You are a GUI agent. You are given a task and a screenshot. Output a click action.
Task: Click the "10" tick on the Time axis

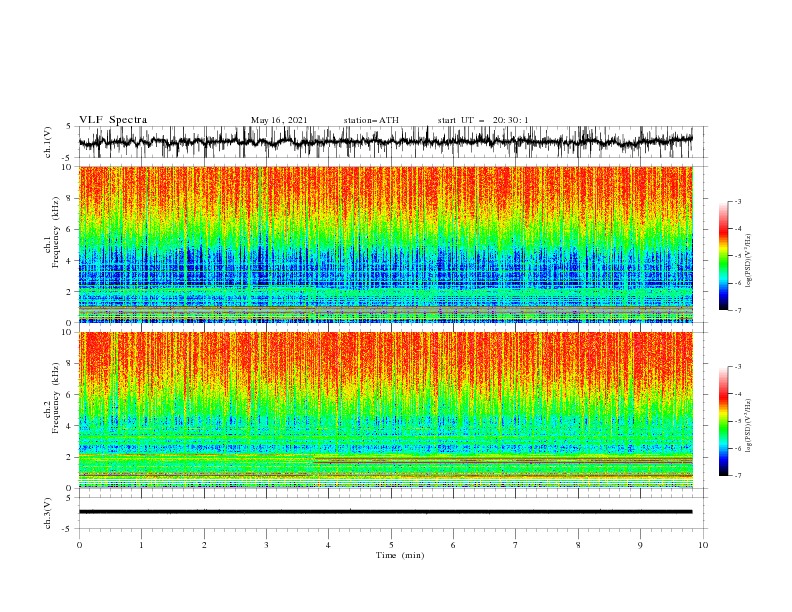(703, 545)
